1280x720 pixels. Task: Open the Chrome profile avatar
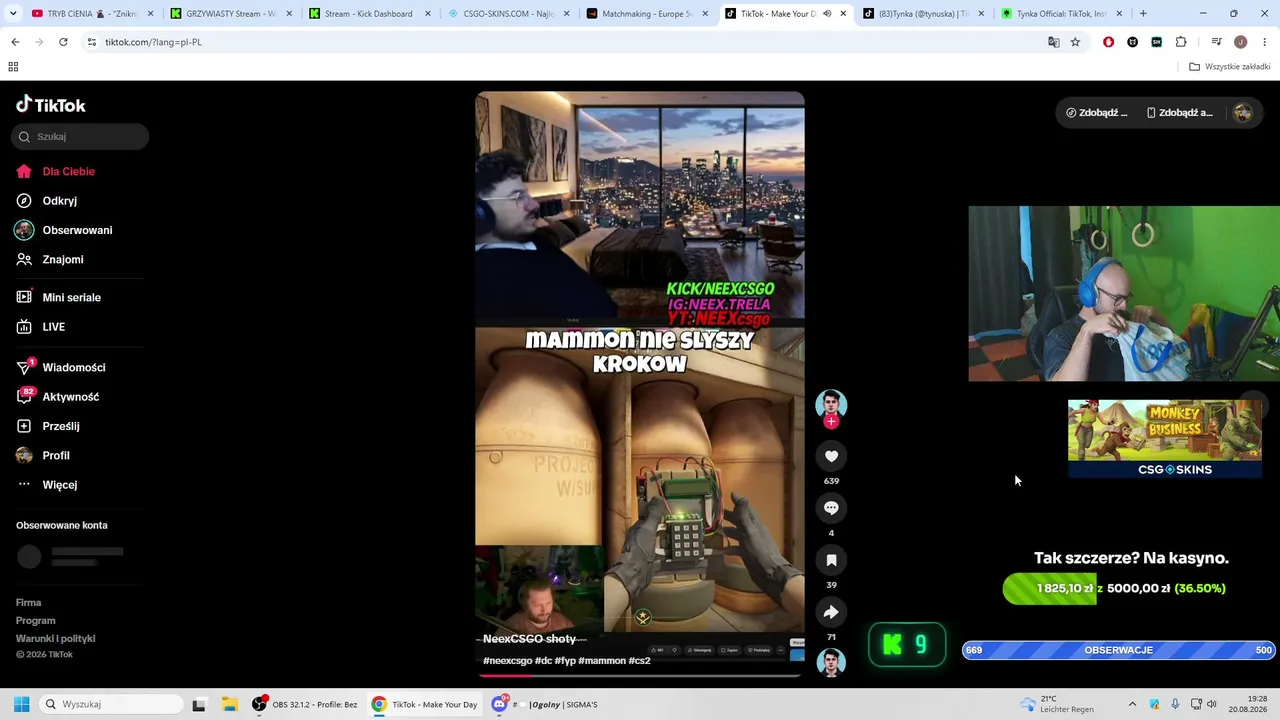(1240, 42)
